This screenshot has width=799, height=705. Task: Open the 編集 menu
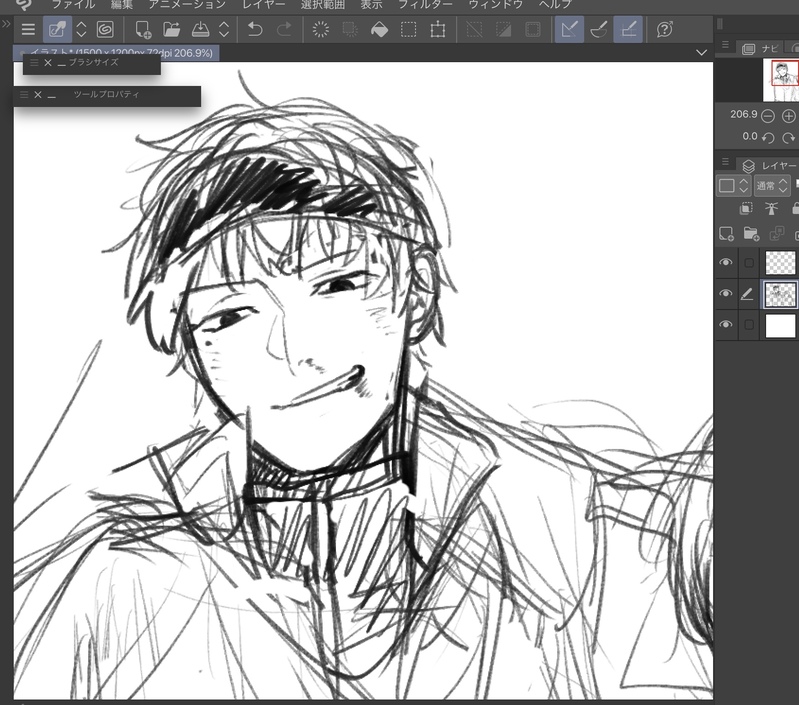pyautogui.click(x=122, y=5)
